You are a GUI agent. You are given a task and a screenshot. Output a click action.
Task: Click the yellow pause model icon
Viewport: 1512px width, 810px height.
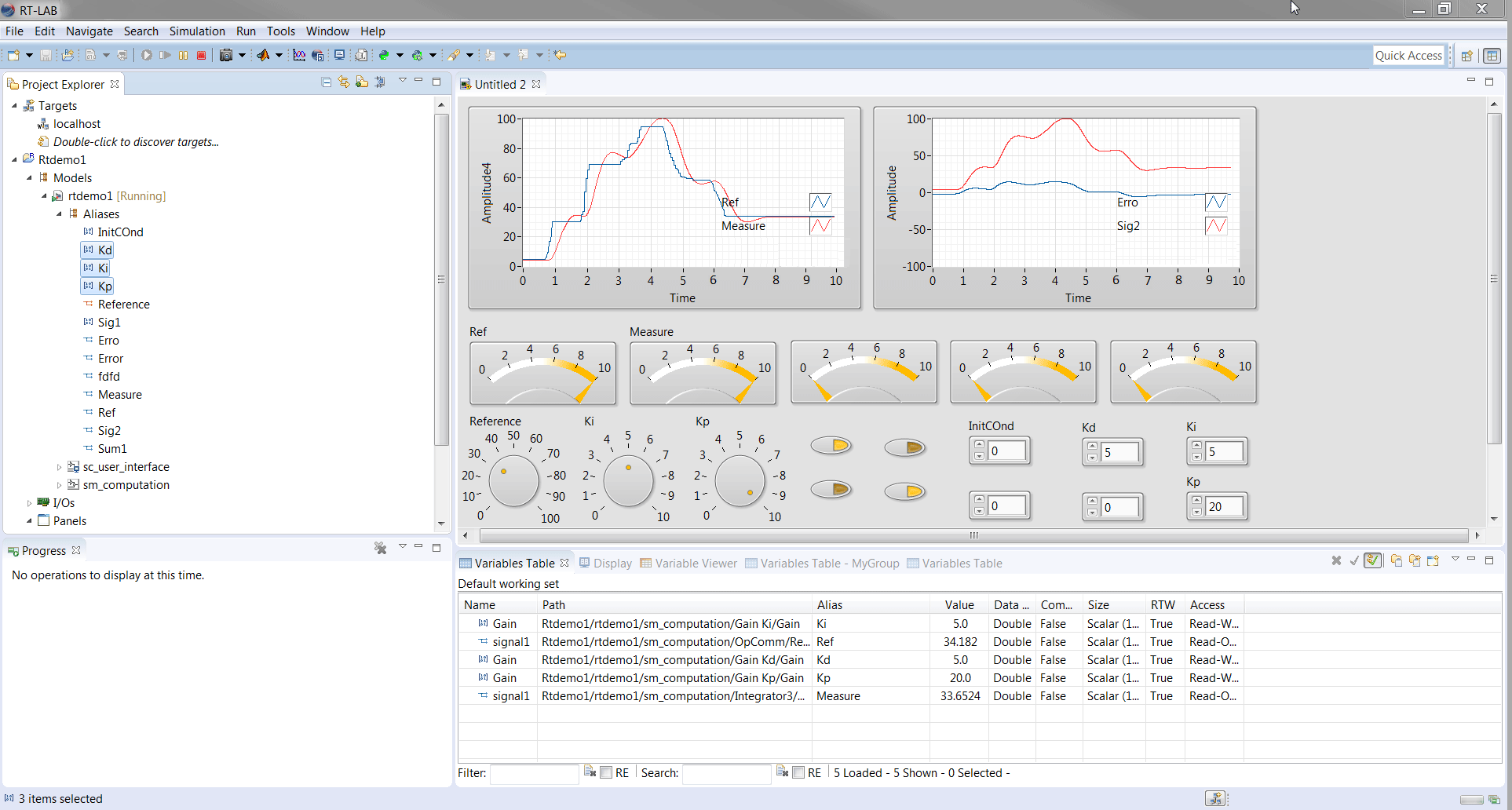[183, 55]
